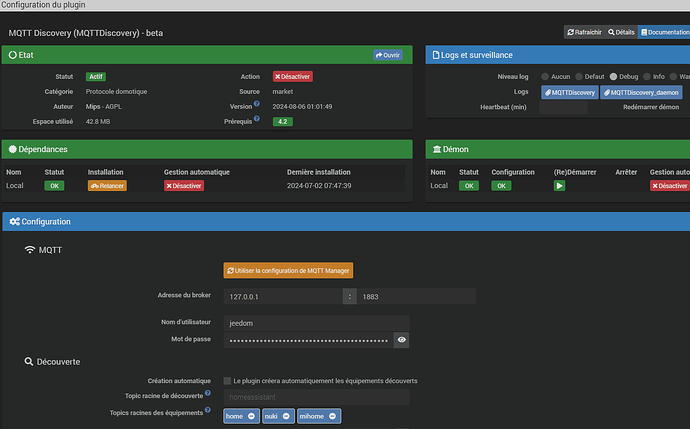Click Ouvrir in the Etat panel
The image size is (690, 429).
point(387,55)
